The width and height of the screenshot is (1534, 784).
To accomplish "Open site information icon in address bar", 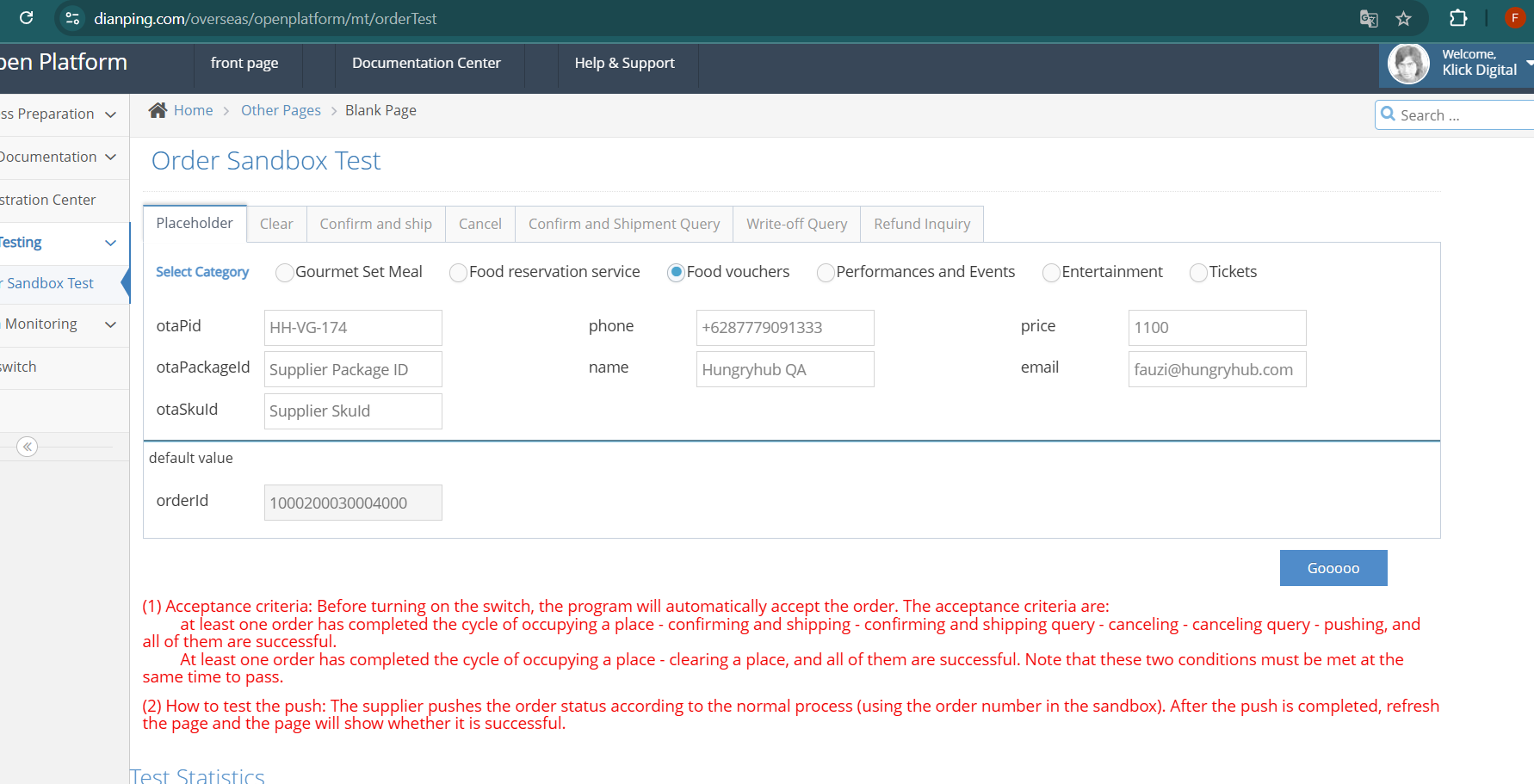I will pos(73,18).
